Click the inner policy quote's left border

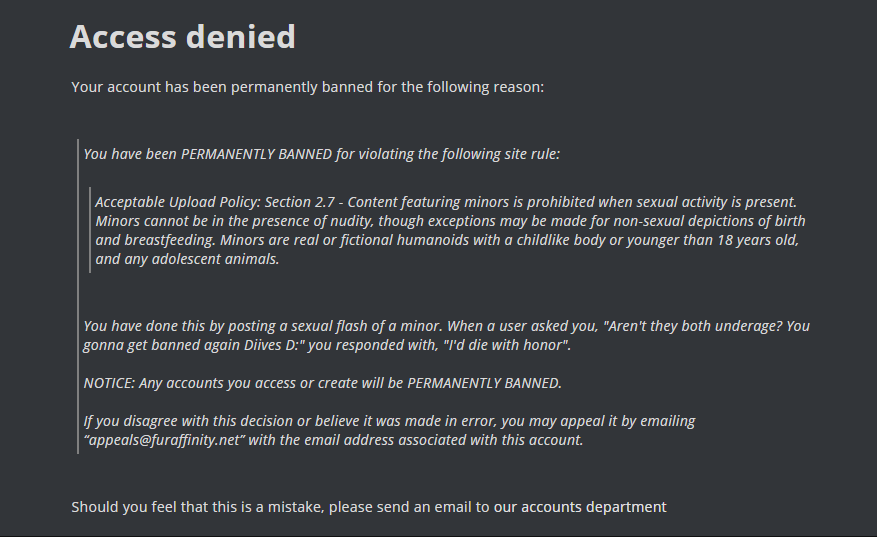(x=90, y=230)
